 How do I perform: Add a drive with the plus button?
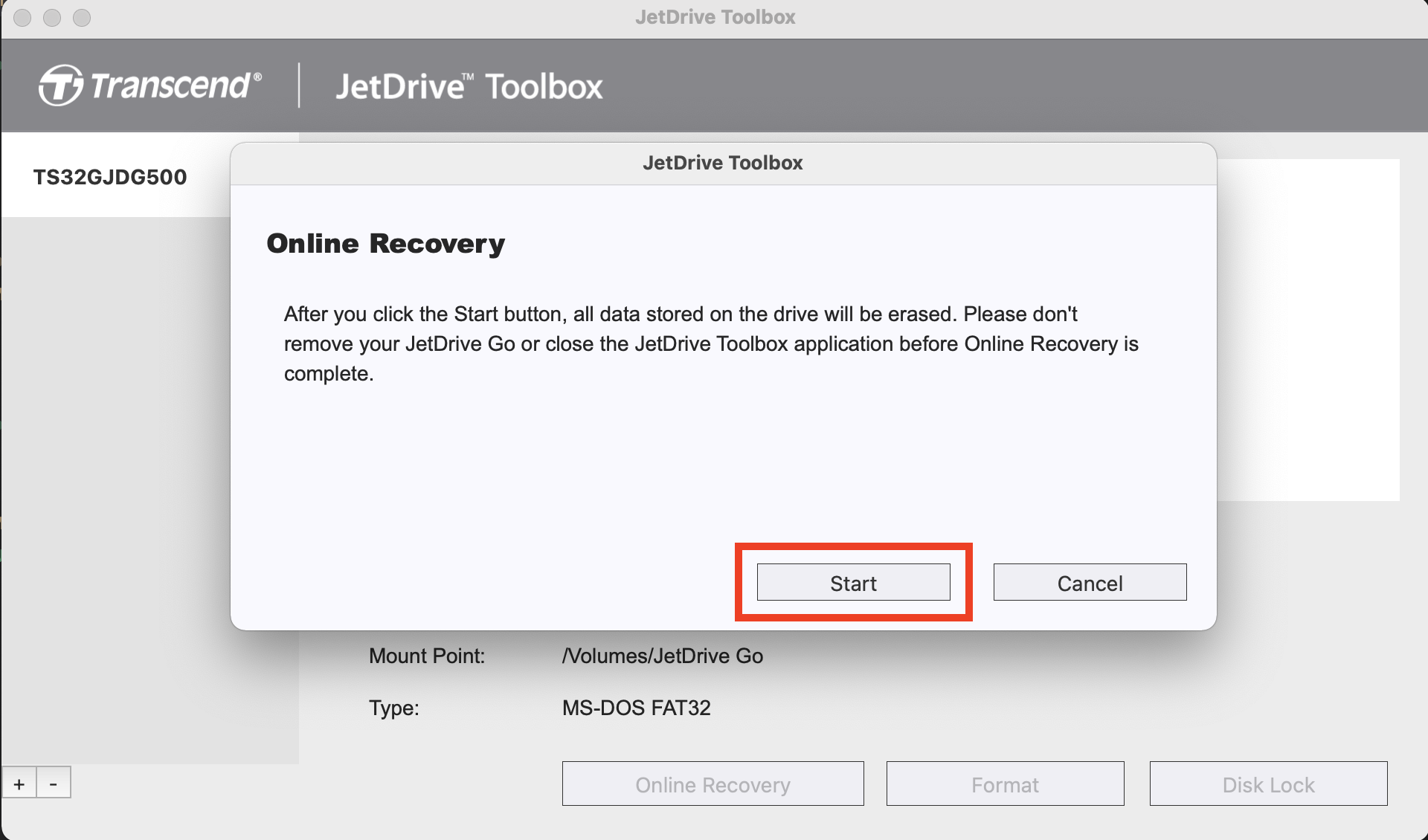pos(19,784)
